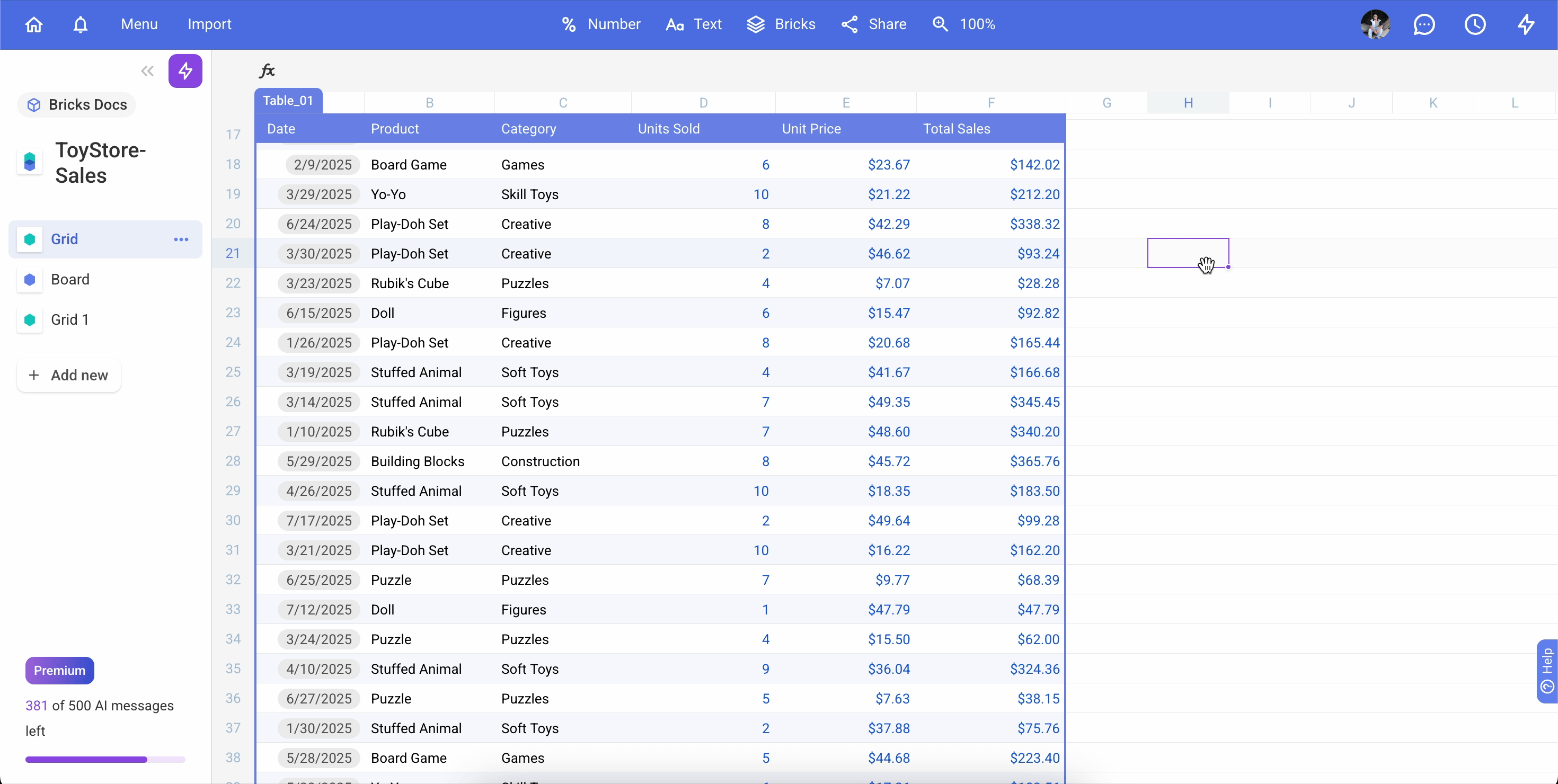The width and height of the screenshot is (1558, 784).
Task: Go to the home page icon
Action: click(34, 24)
